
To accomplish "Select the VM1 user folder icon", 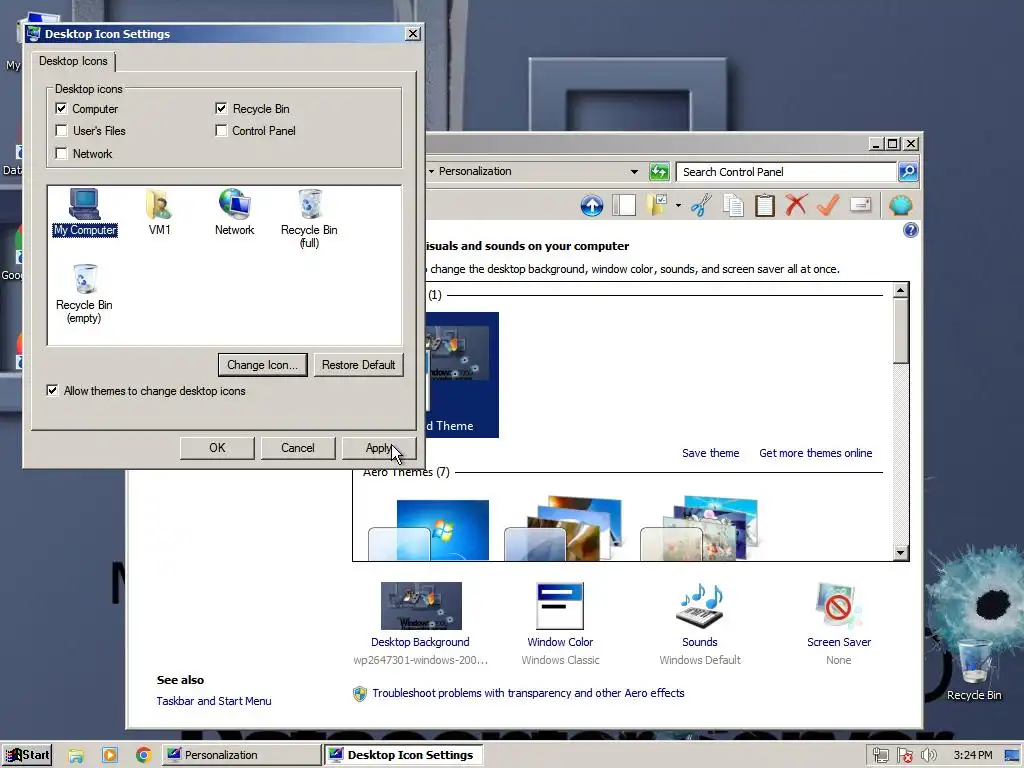I will pyautogui.click(x=159, y=212).
